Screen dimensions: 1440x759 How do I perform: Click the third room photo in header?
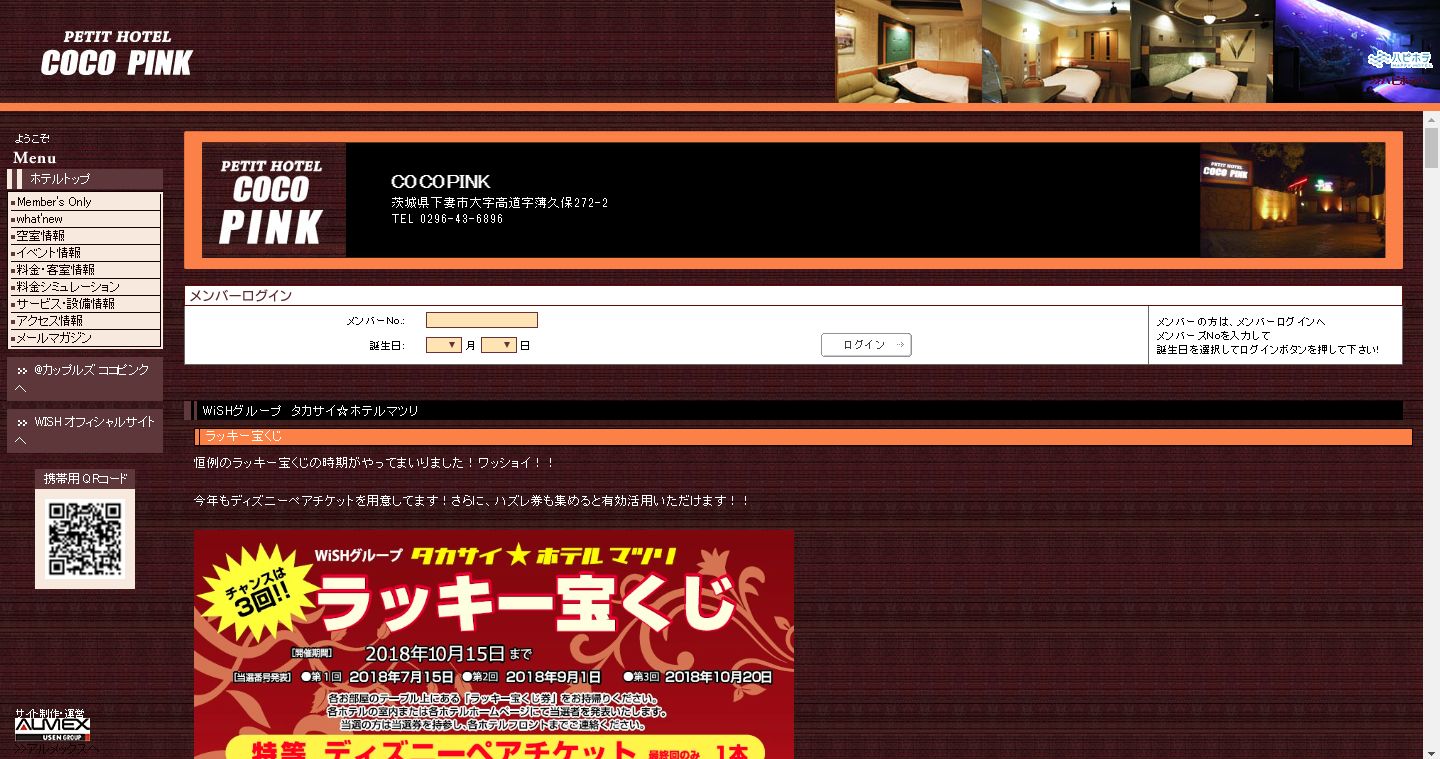click(1203, 51)
